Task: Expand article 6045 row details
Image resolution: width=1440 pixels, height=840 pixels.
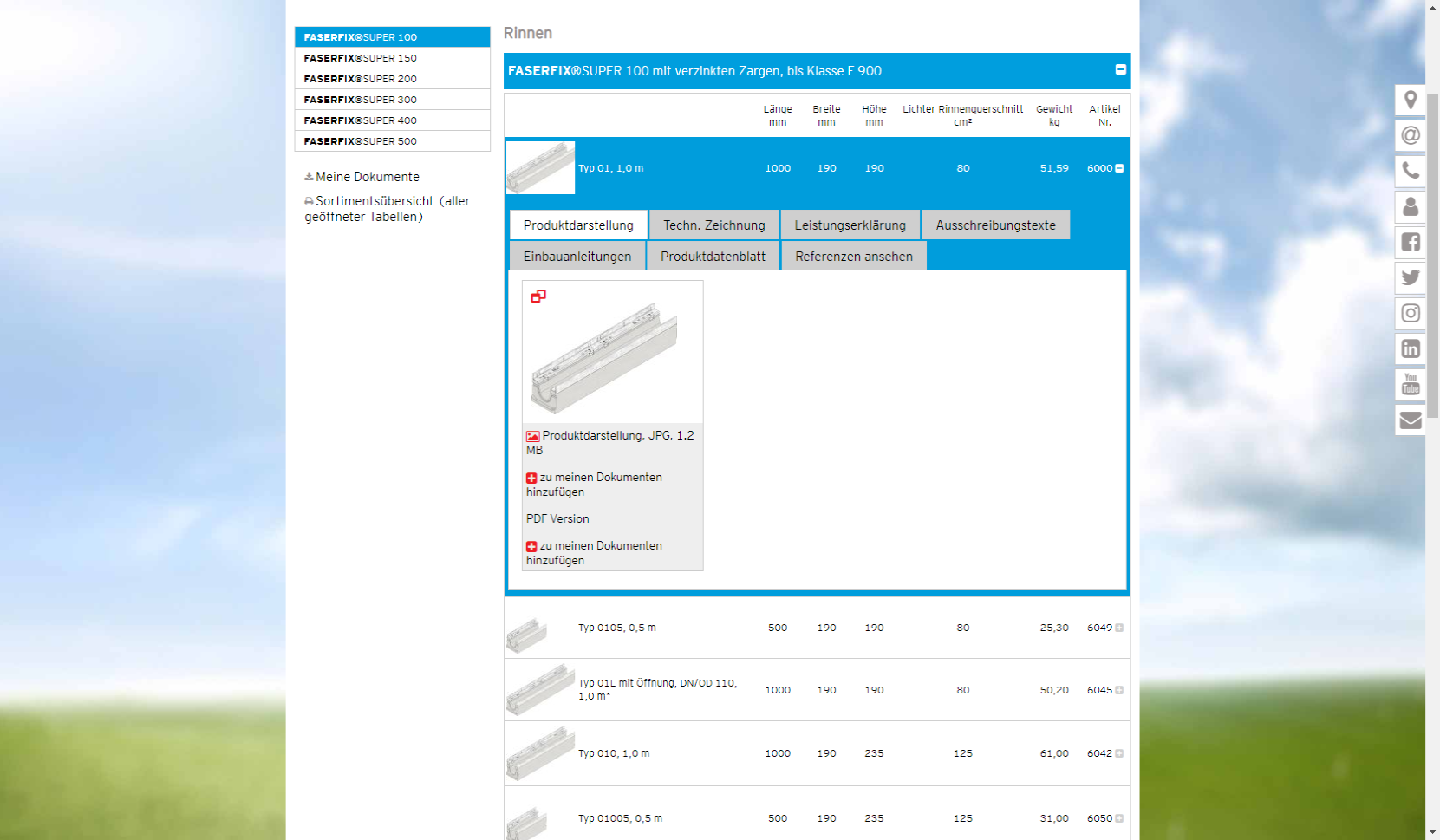Action: (1119, 690)
